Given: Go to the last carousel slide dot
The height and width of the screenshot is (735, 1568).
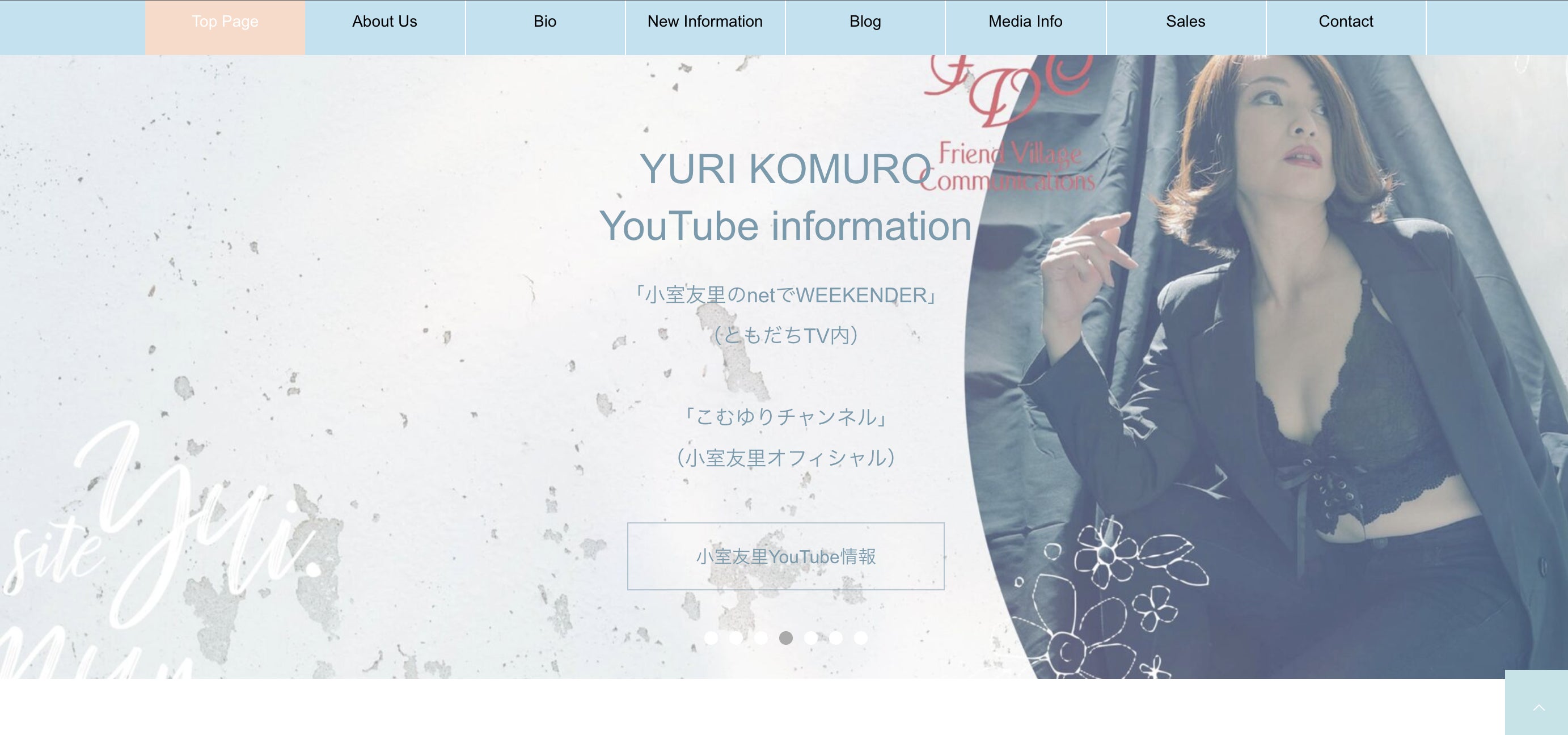Looking at the screenshot, I should (860, 637).
